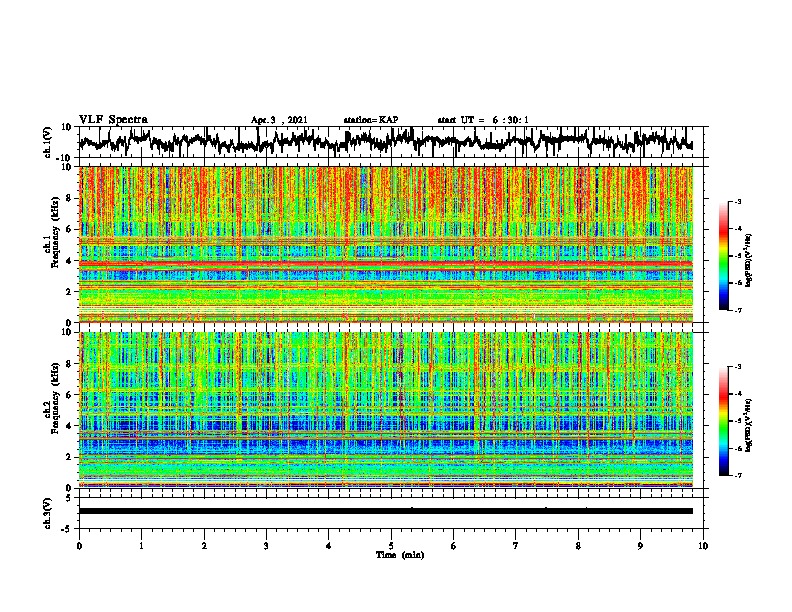Image resolution: width=792 pixels, height=612 pixels.
Task: Click the lower ch.2 color scale bar
Action: tap(724, 421)
